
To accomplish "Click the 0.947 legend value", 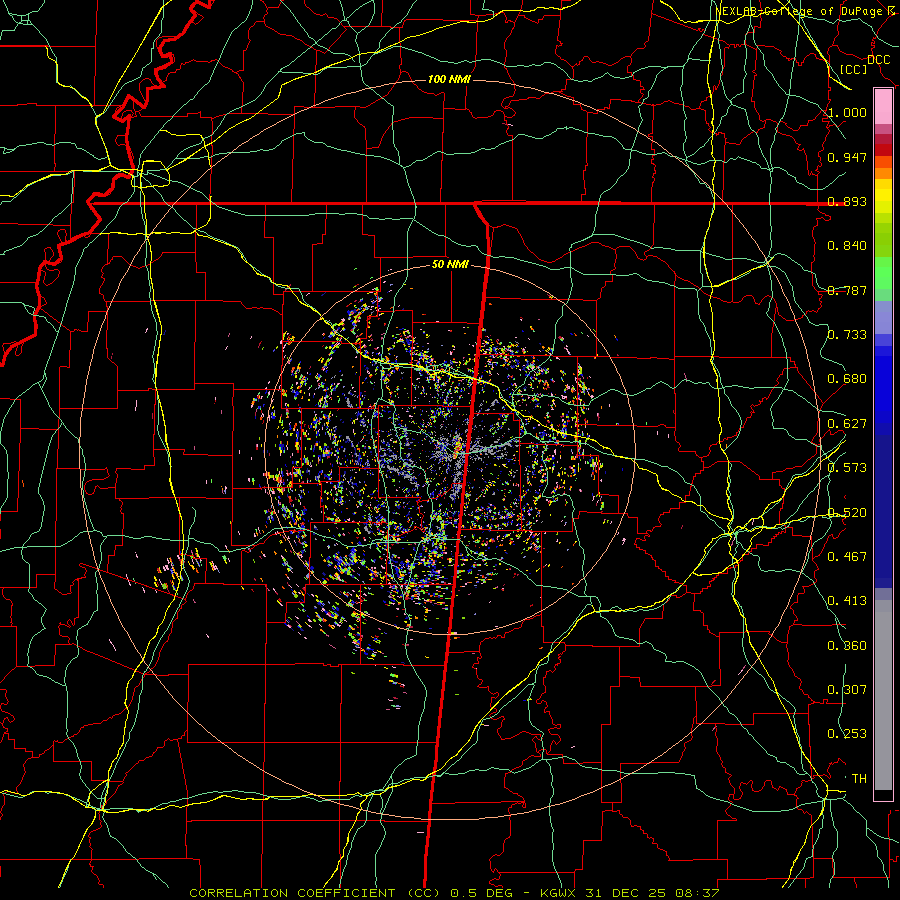I will click(x=847, y=157).
